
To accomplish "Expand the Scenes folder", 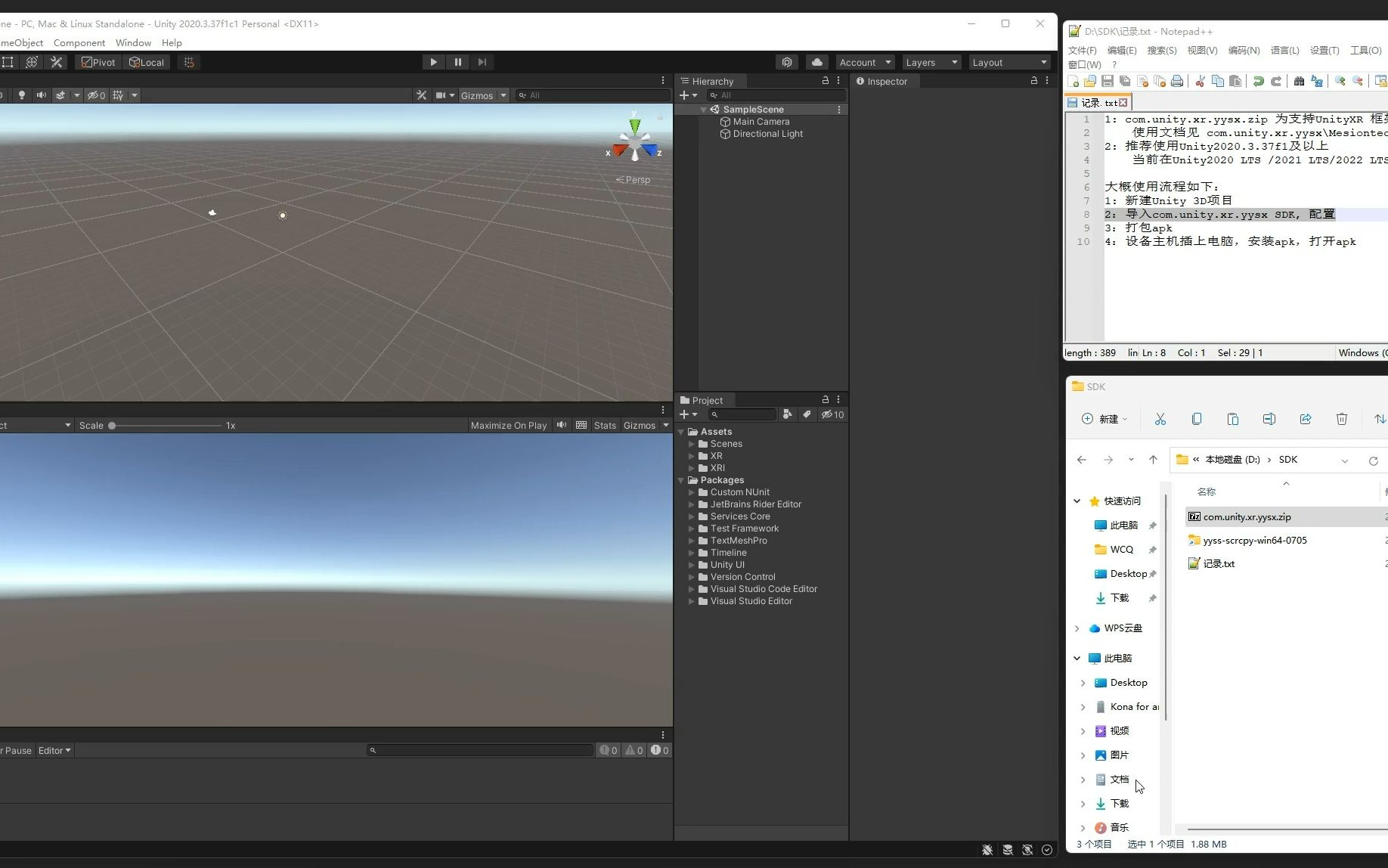I will pos(691,444).
